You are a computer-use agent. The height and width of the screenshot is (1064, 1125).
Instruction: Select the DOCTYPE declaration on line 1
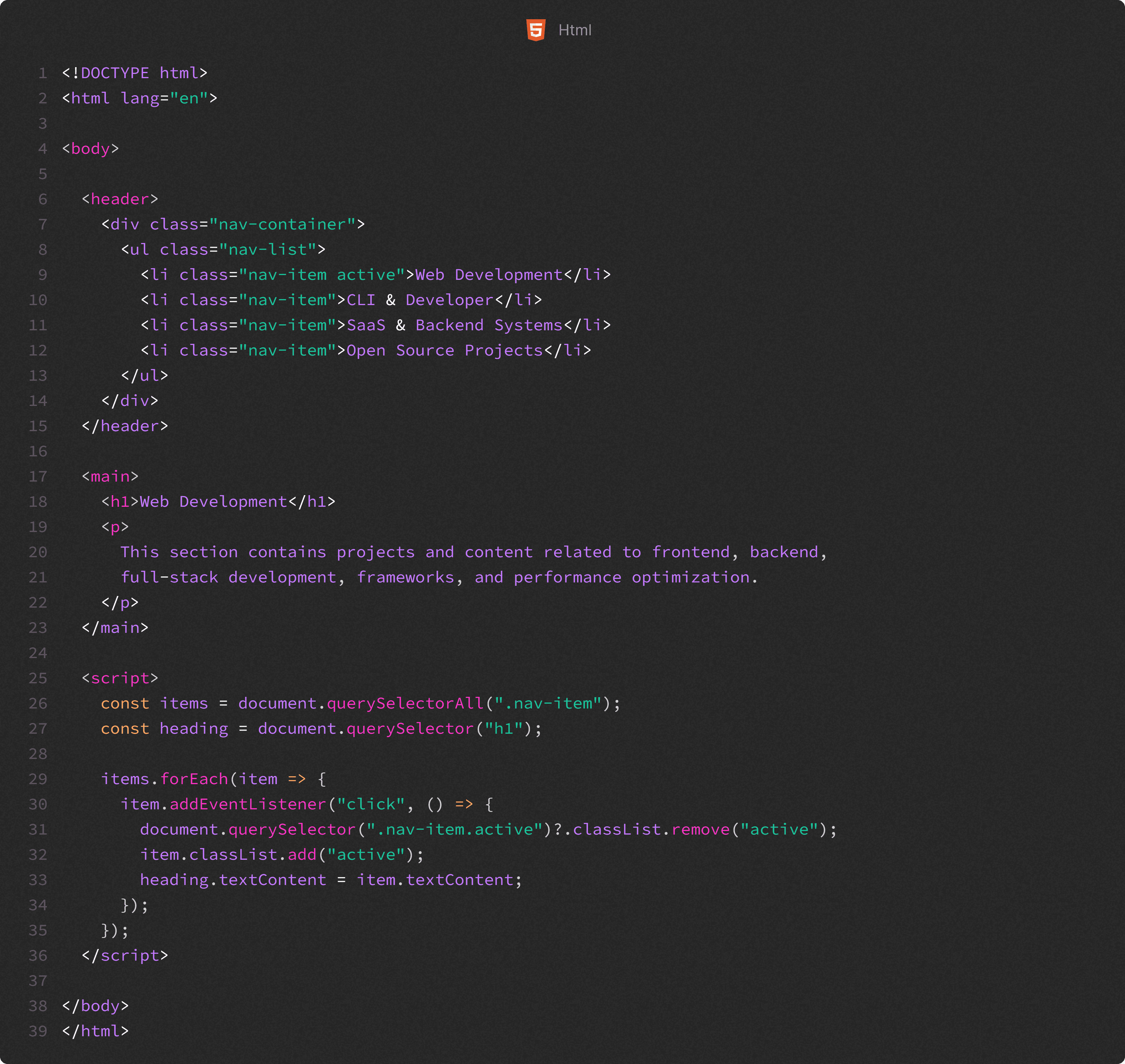[134, 72]
